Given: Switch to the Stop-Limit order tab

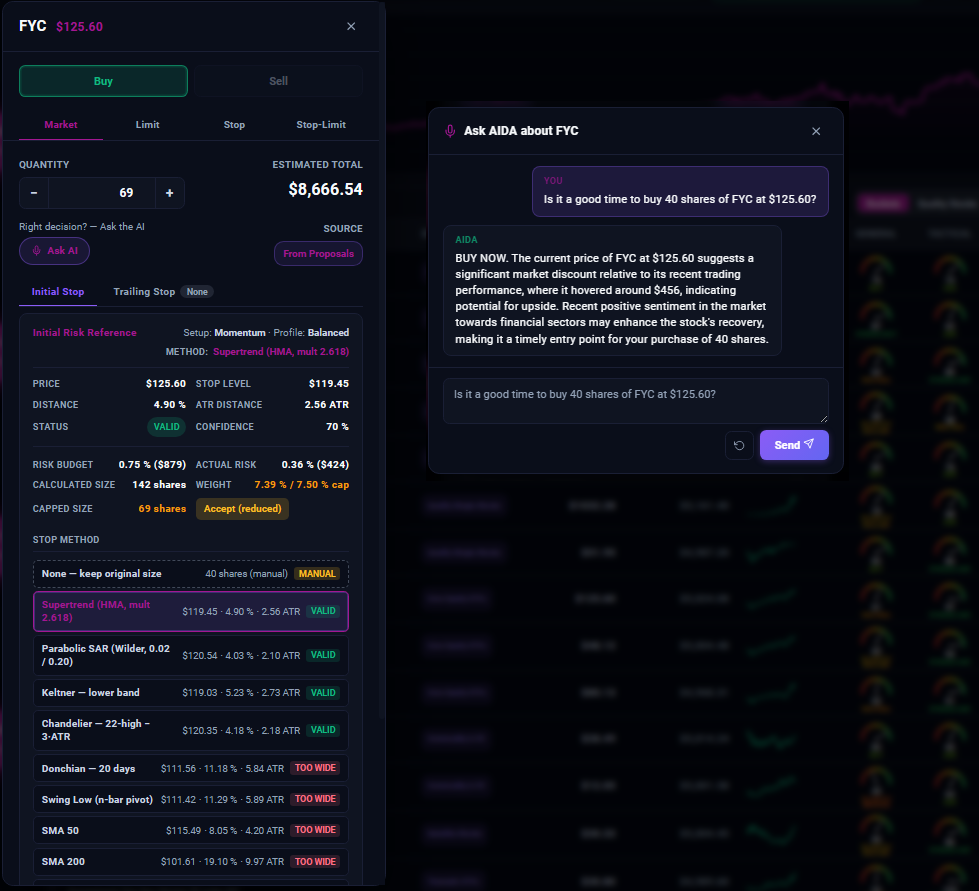Looking at the screenshot, I should click(x=321, y=125).
